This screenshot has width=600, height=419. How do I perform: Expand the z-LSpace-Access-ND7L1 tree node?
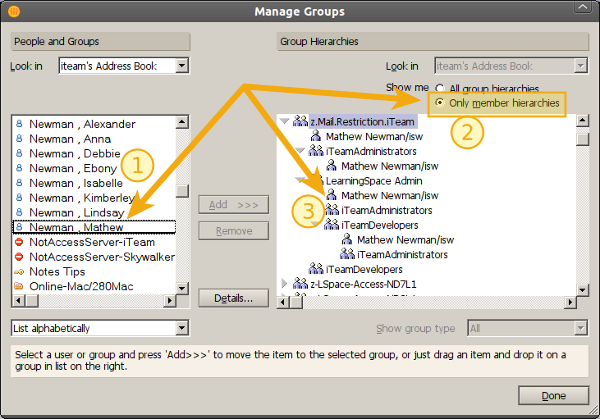284,284
